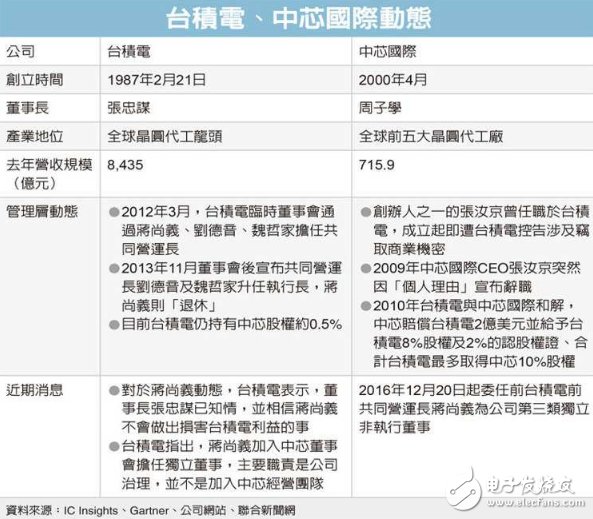
Task: Click the www.elecfans.com watermark URL
Action: click(x=536, y=502)
